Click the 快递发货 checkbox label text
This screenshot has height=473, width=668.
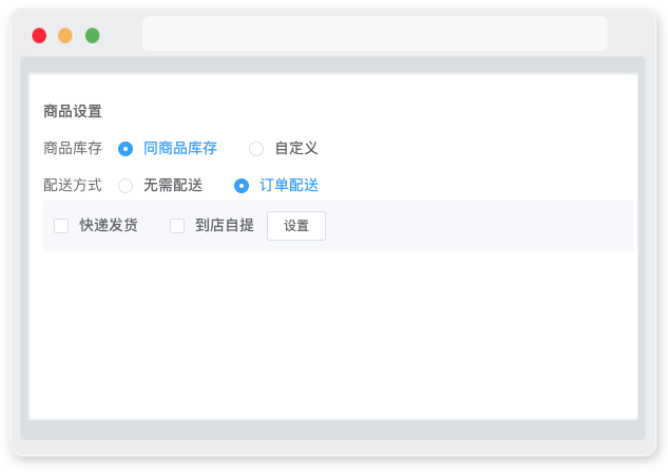coord(109,225)
